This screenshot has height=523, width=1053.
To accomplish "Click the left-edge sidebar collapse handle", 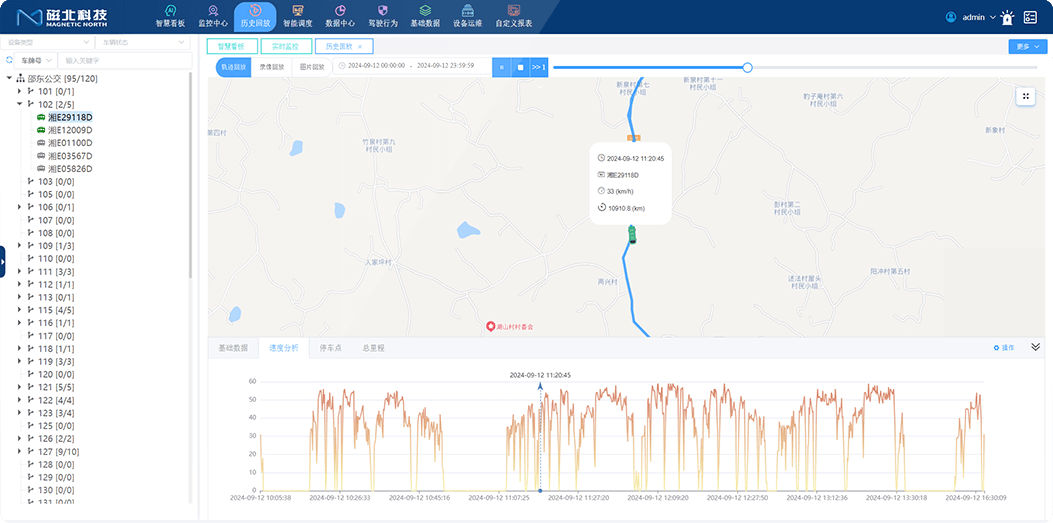I will pyautogui.click(x=3, y=262).
